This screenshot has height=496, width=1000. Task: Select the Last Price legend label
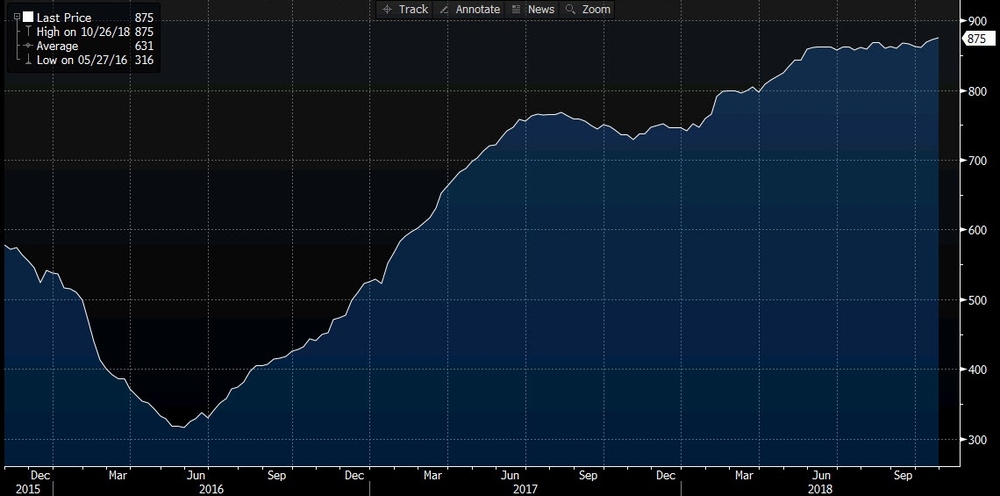click(64, 18)
